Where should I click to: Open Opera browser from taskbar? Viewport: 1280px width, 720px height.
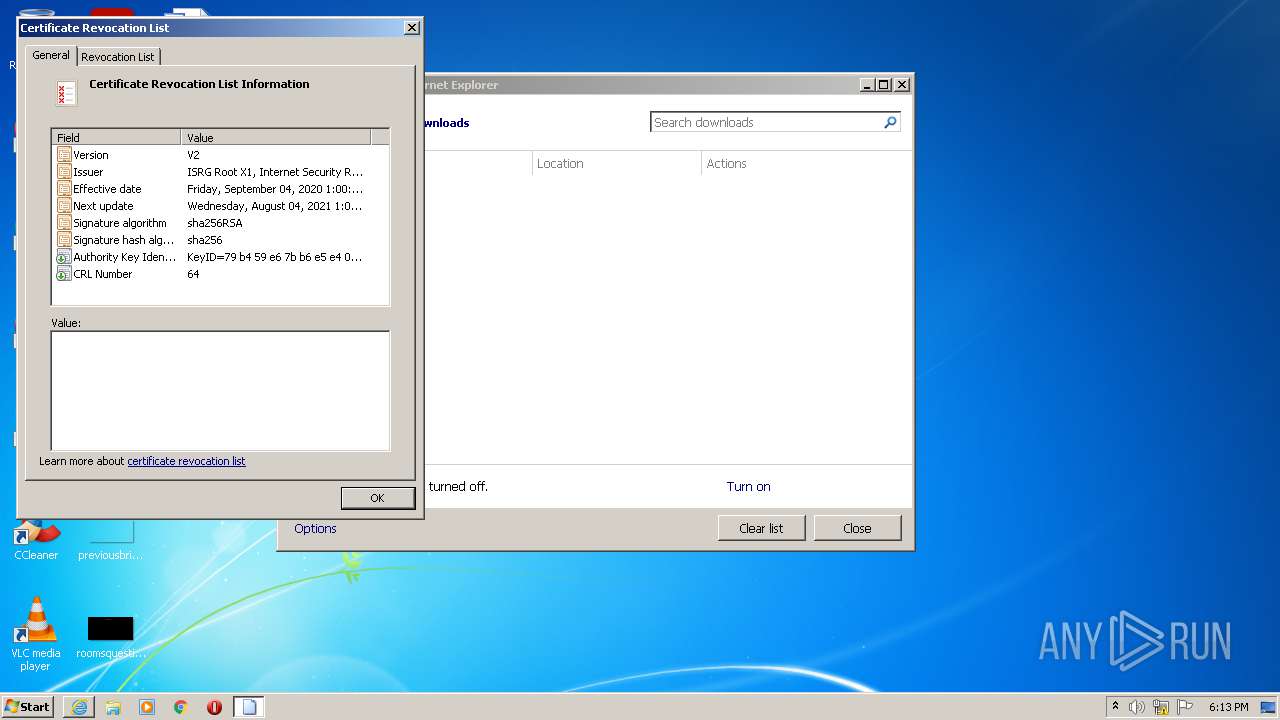click(x=214, y=707)
